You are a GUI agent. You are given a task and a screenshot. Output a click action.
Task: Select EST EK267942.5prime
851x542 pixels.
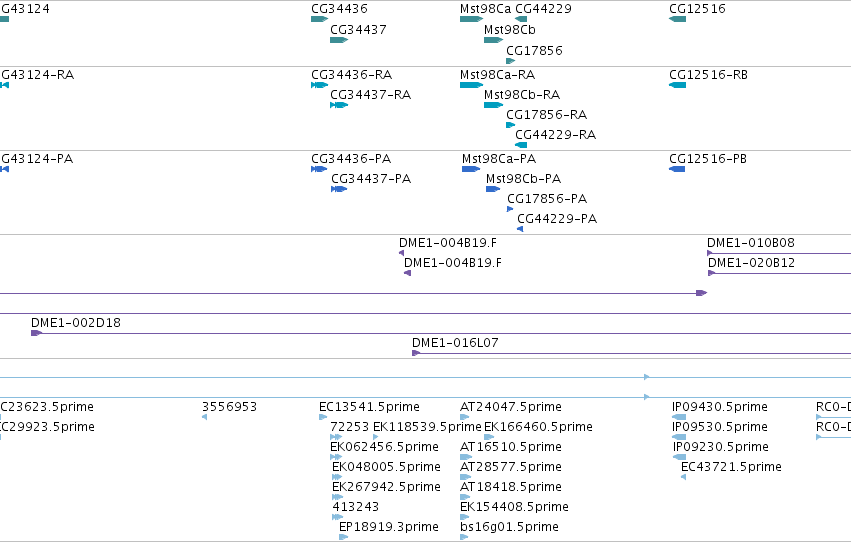tap(386, 487)
